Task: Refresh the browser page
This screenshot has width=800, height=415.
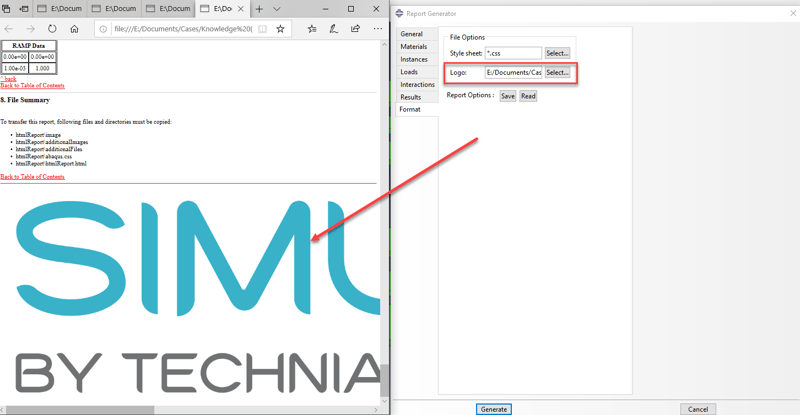Action: (x=52, y=29)
